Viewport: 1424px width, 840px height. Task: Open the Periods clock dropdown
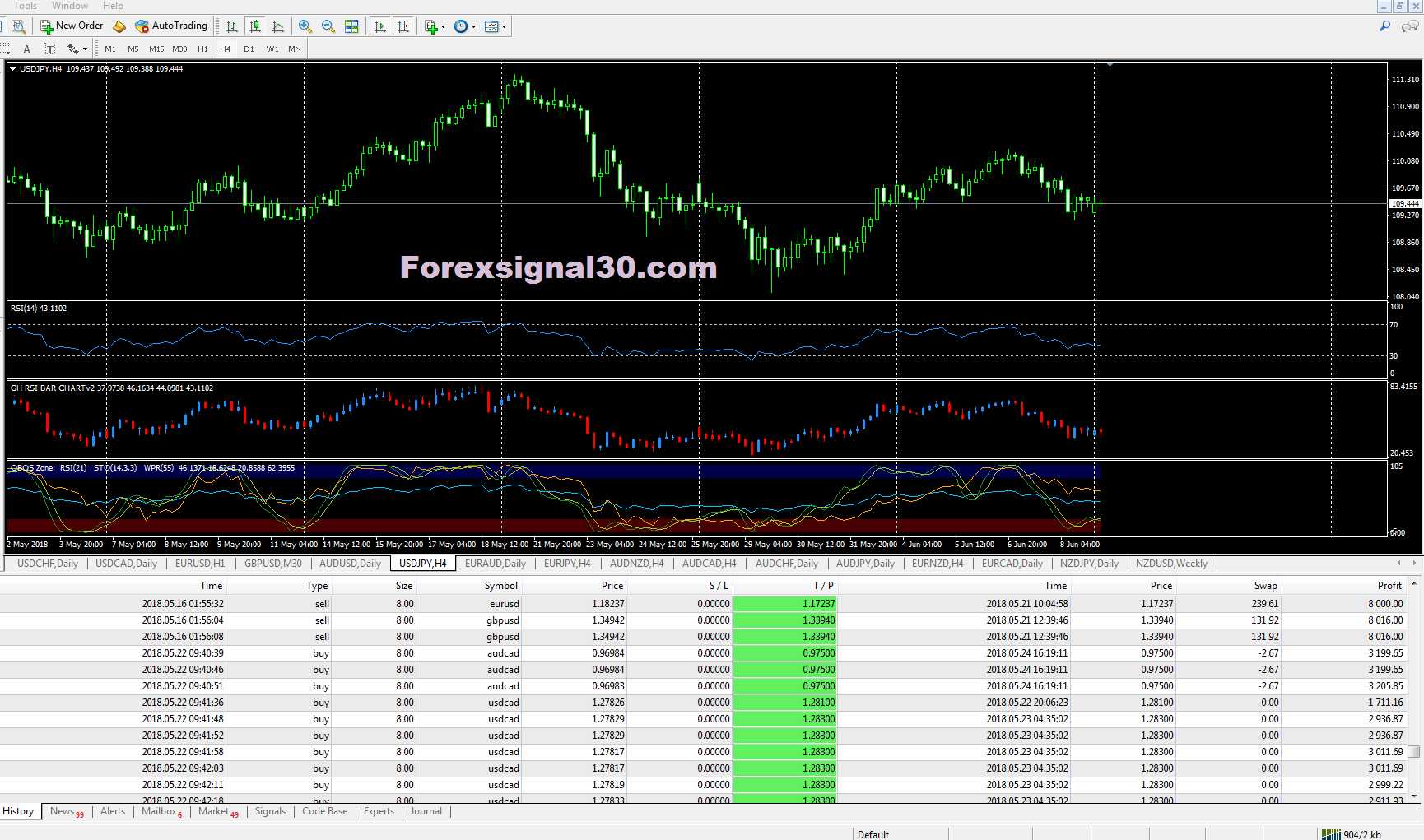(x=465, y=26)
